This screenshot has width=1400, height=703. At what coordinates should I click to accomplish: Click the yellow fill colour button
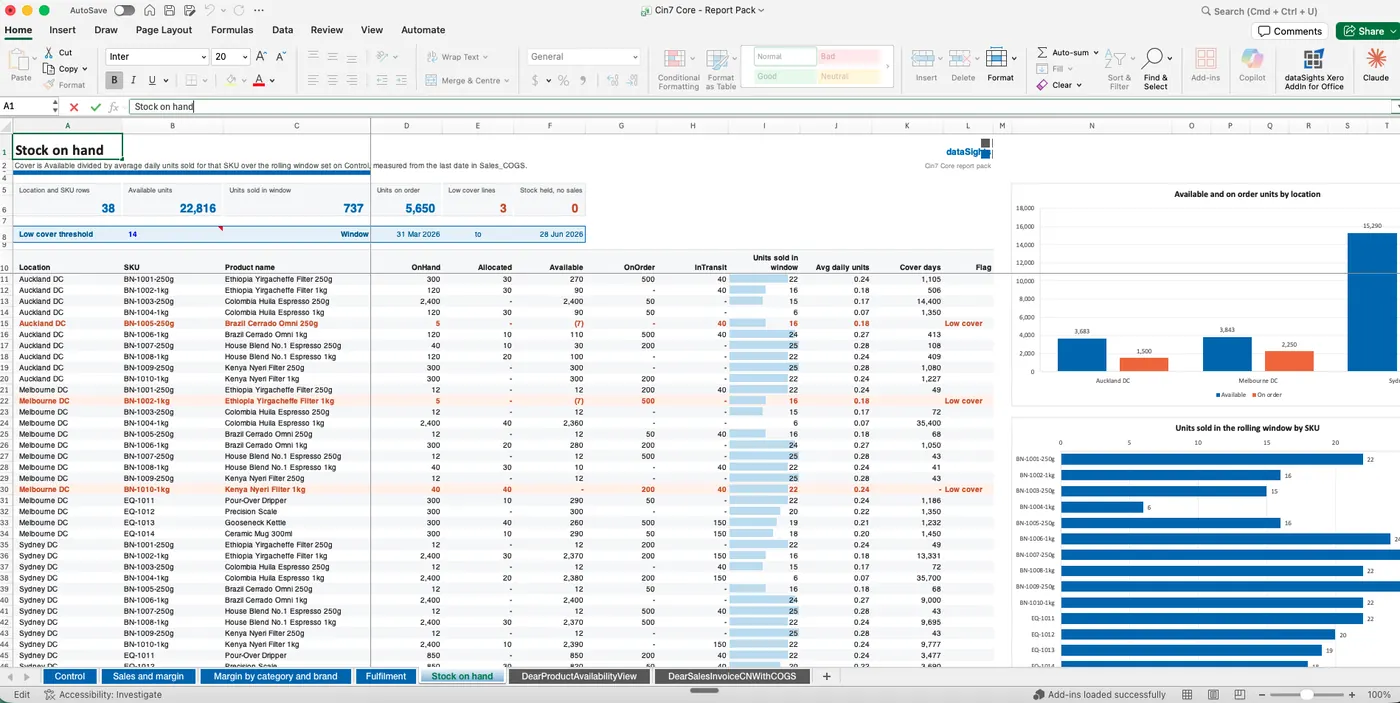231,80
